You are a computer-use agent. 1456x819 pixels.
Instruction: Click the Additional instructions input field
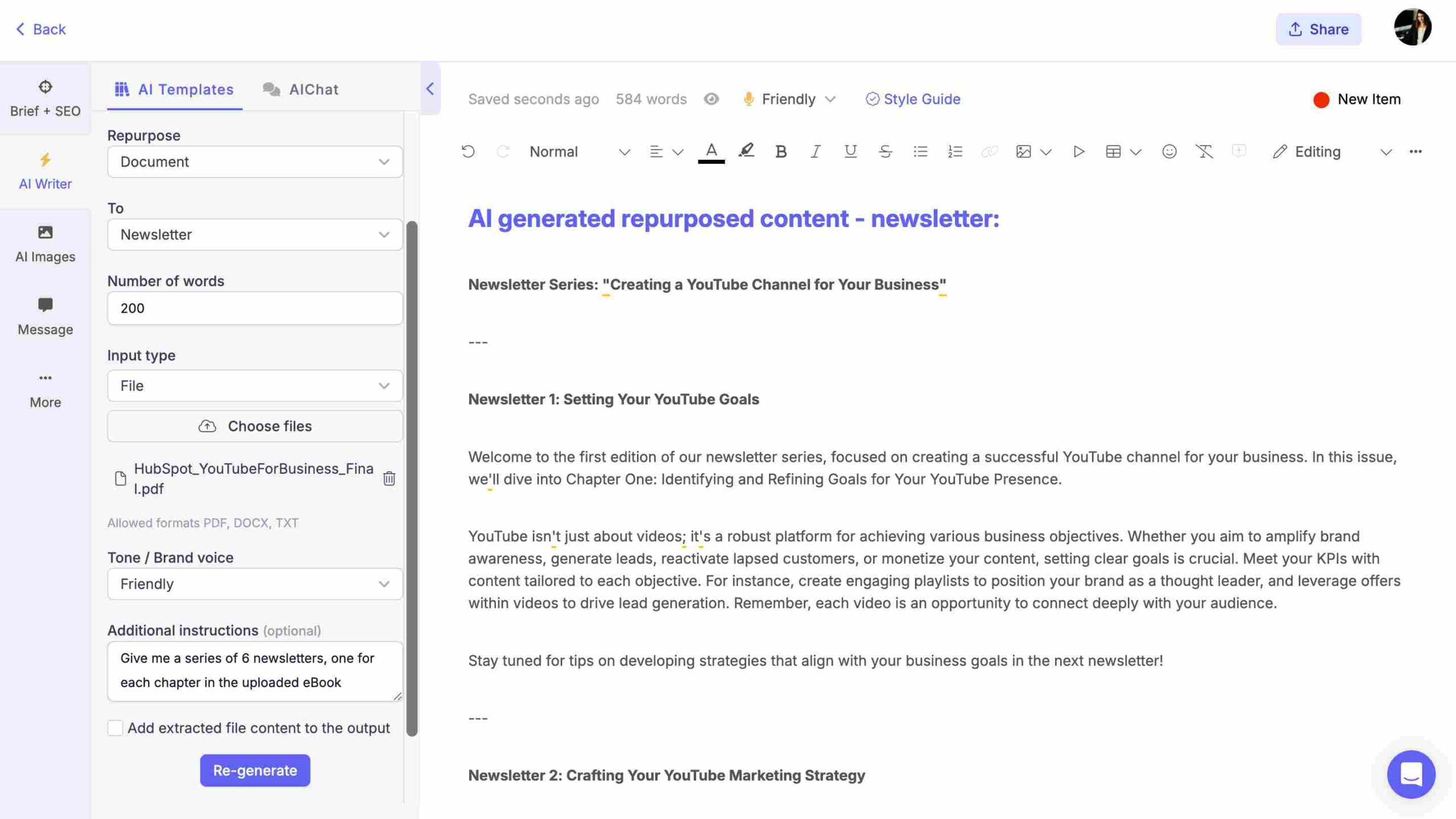255,671
